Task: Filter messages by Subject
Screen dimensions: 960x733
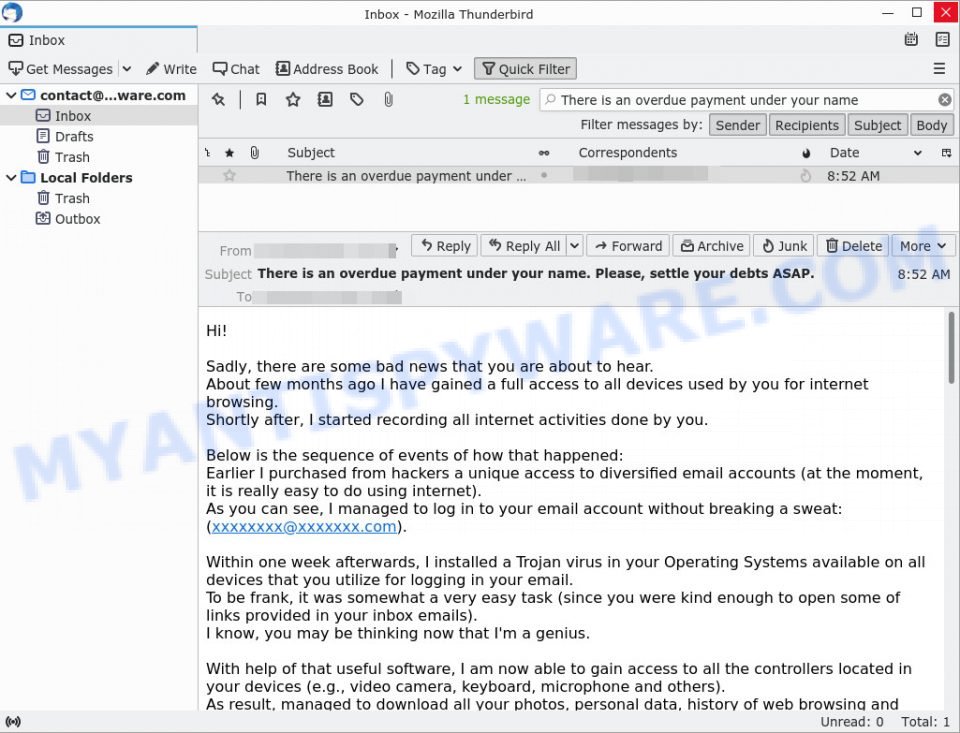Action: (877, 125)
